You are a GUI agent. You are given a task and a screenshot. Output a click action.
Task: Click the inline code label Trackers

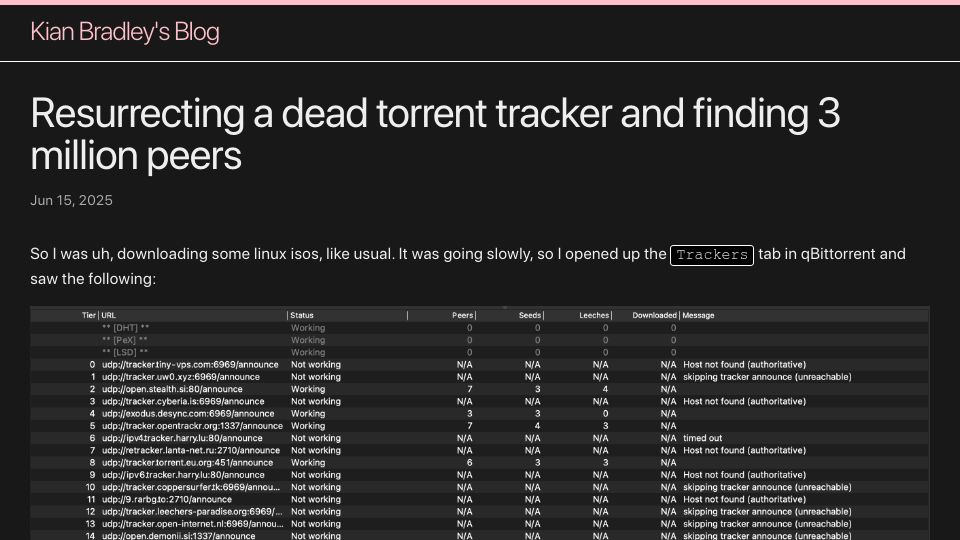tap(711, 255)
